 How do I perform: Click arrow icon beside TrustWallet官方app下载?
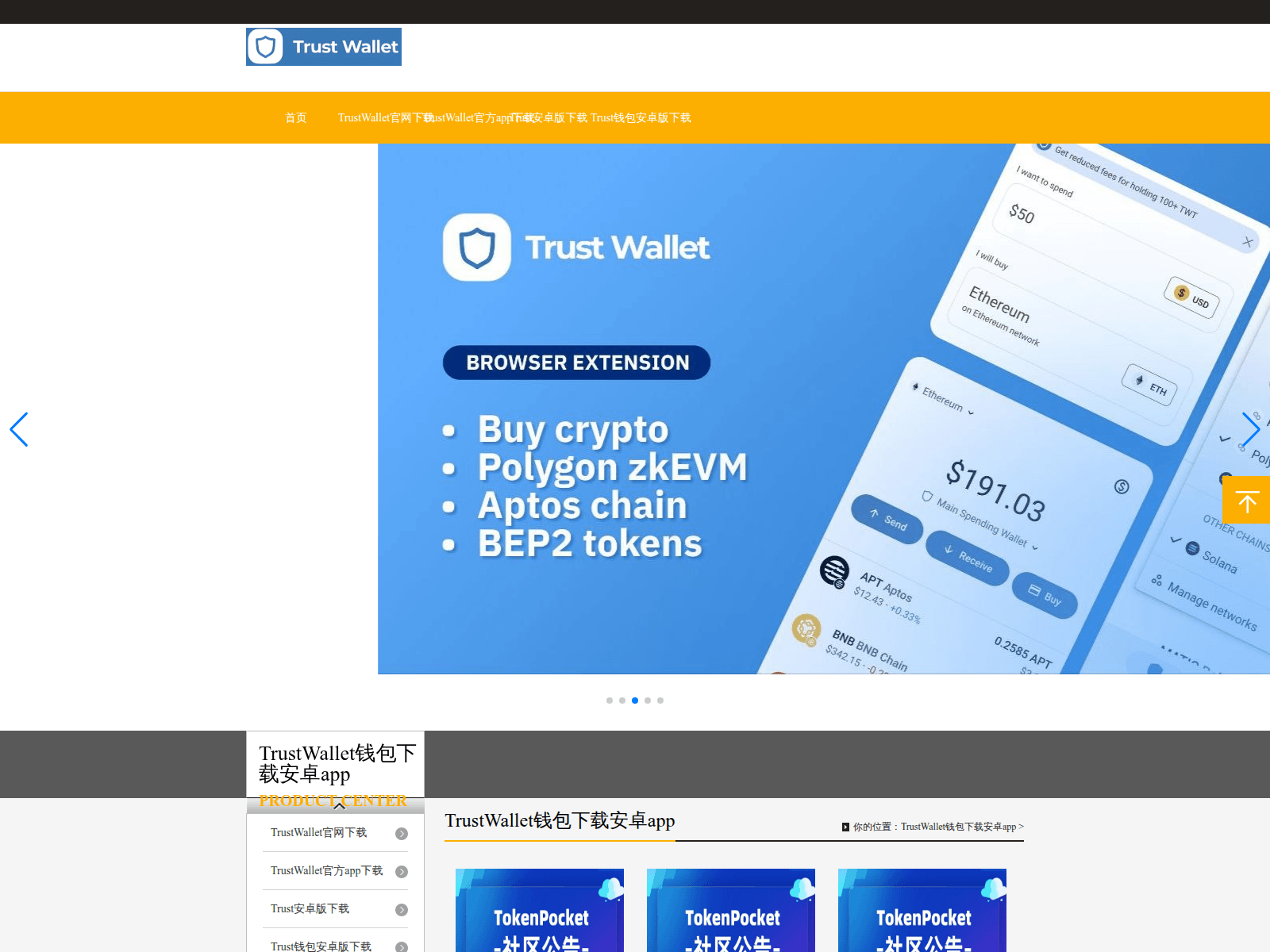[x=402, y=872]
